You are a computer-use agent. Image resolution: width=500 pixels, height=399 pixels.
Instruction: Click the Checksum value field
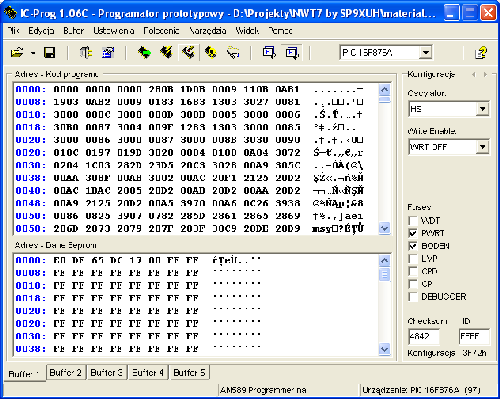pyautogui.click(x=424, y=336)
